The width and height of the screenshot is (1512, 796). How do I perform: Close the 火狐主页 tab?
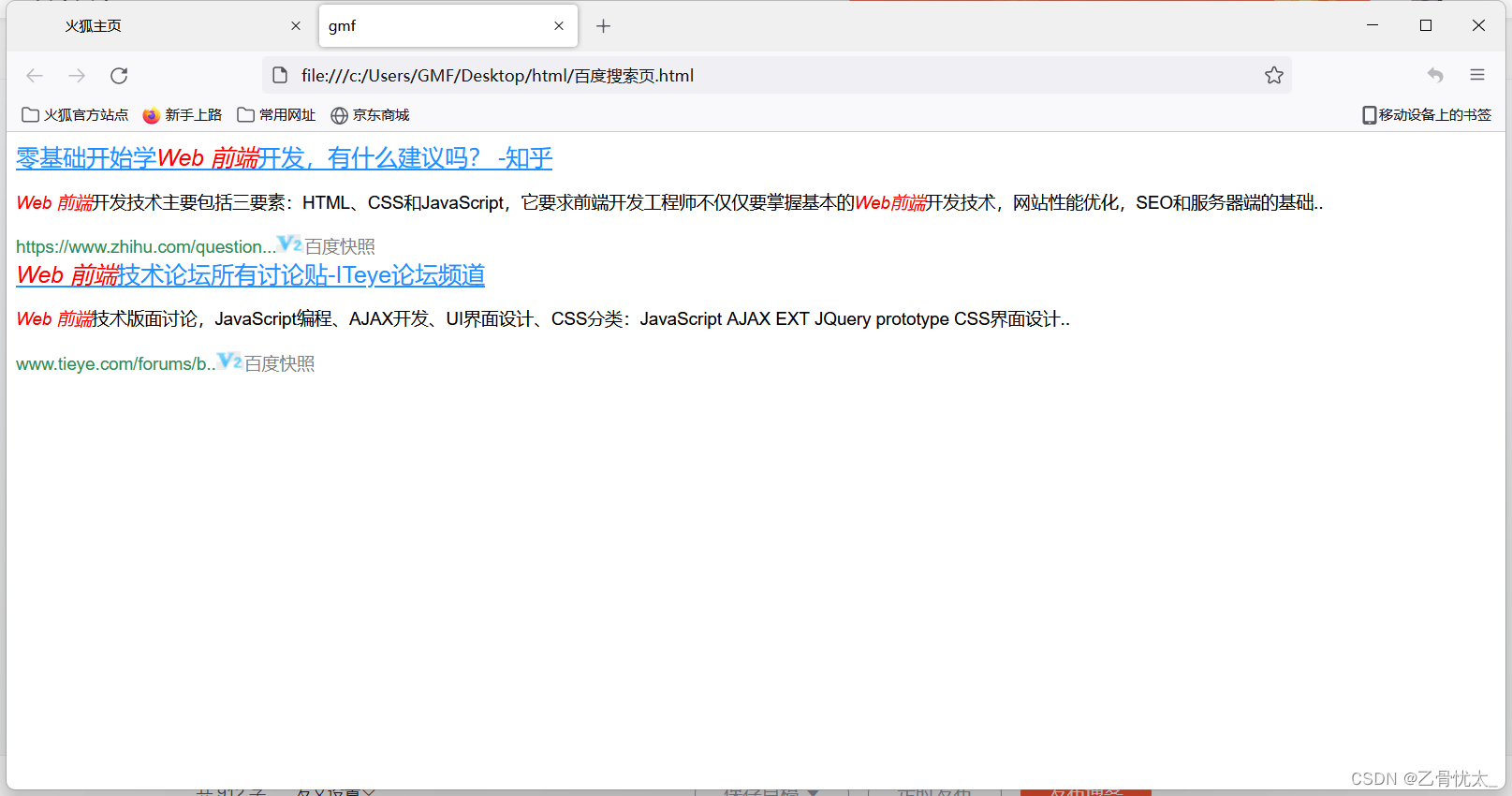(x=296, y=26)
